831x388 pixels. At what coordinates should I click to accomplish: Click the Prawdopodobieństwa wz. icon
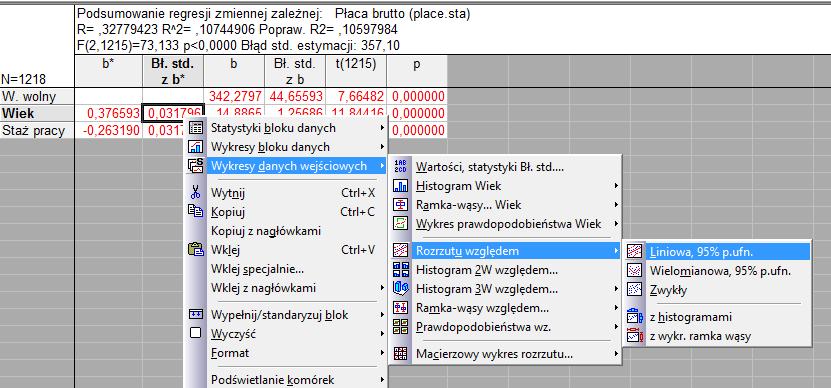401,327
